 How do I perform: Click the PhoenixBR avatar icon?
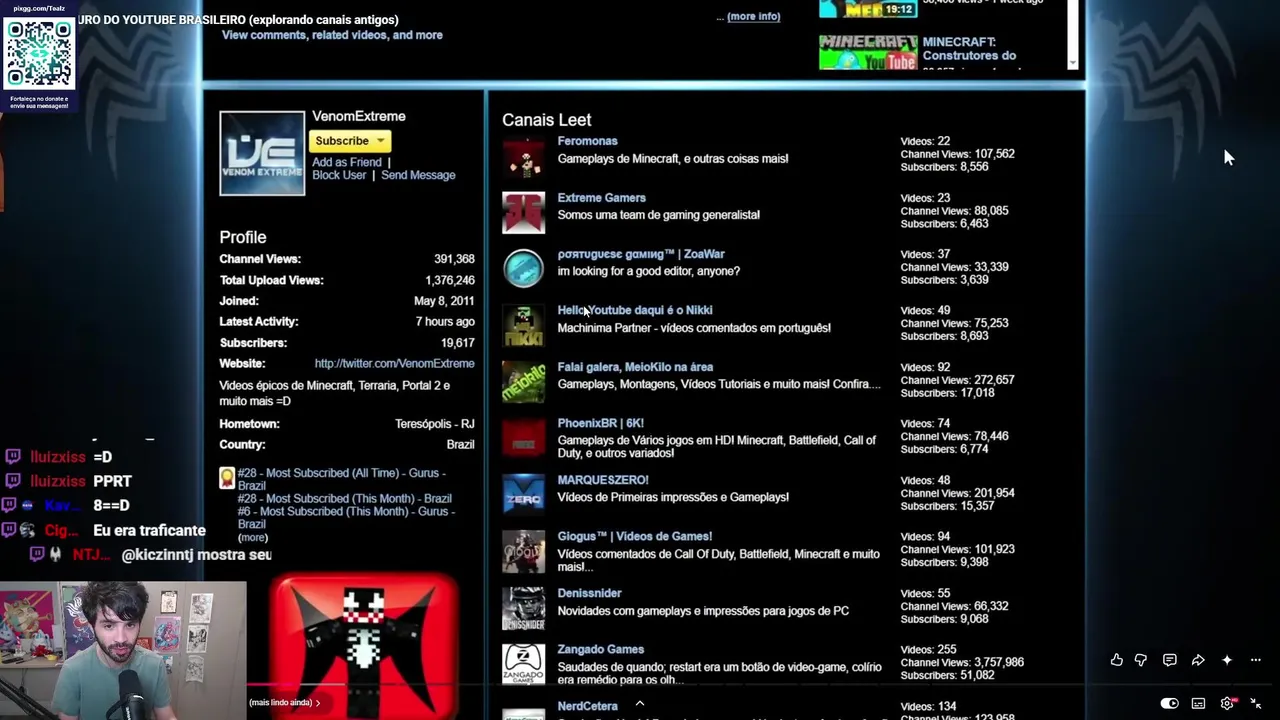coord(523,438)
